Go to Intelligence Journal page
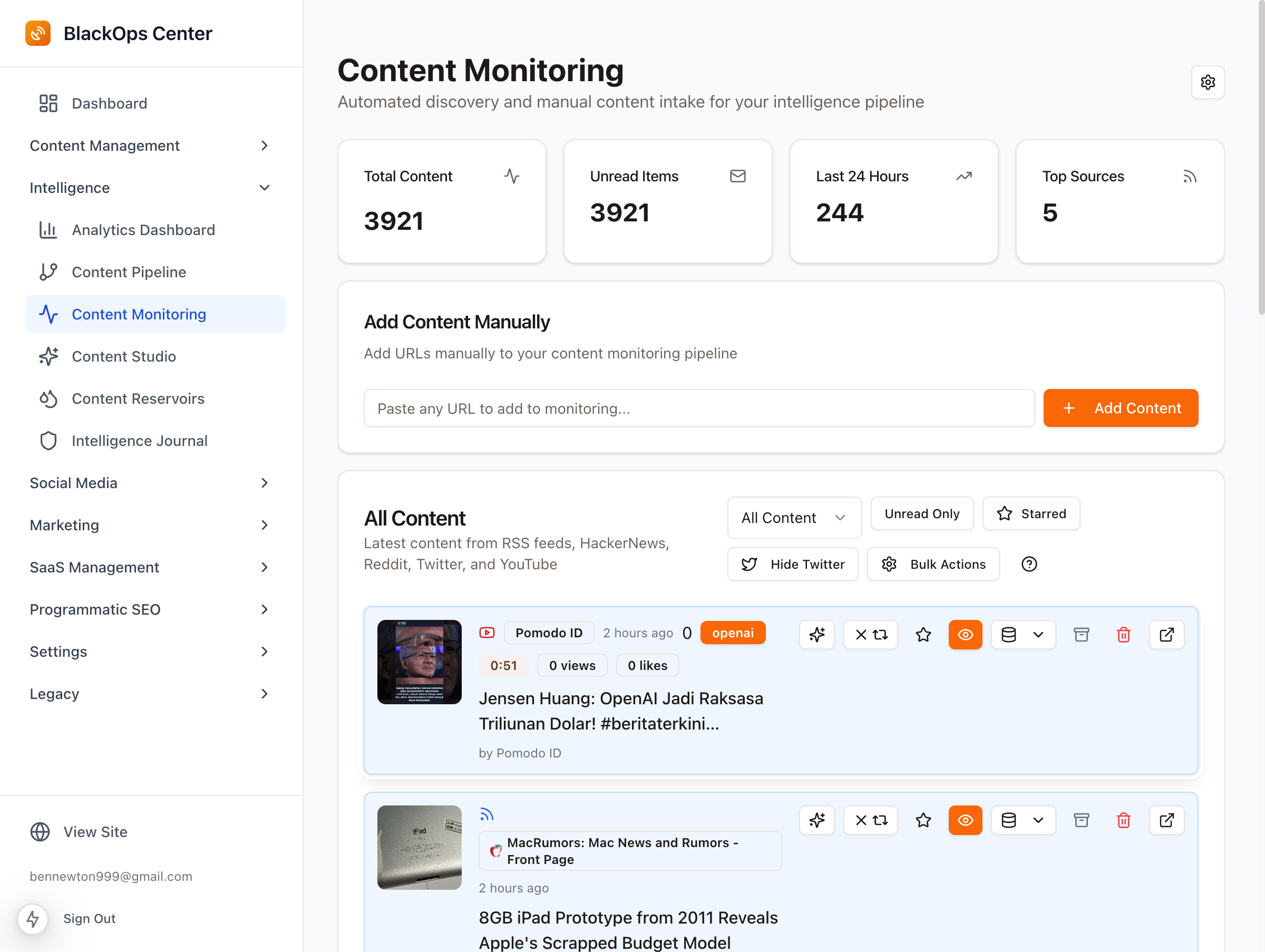Screen dimensions: 1265x952 [139, 441]
